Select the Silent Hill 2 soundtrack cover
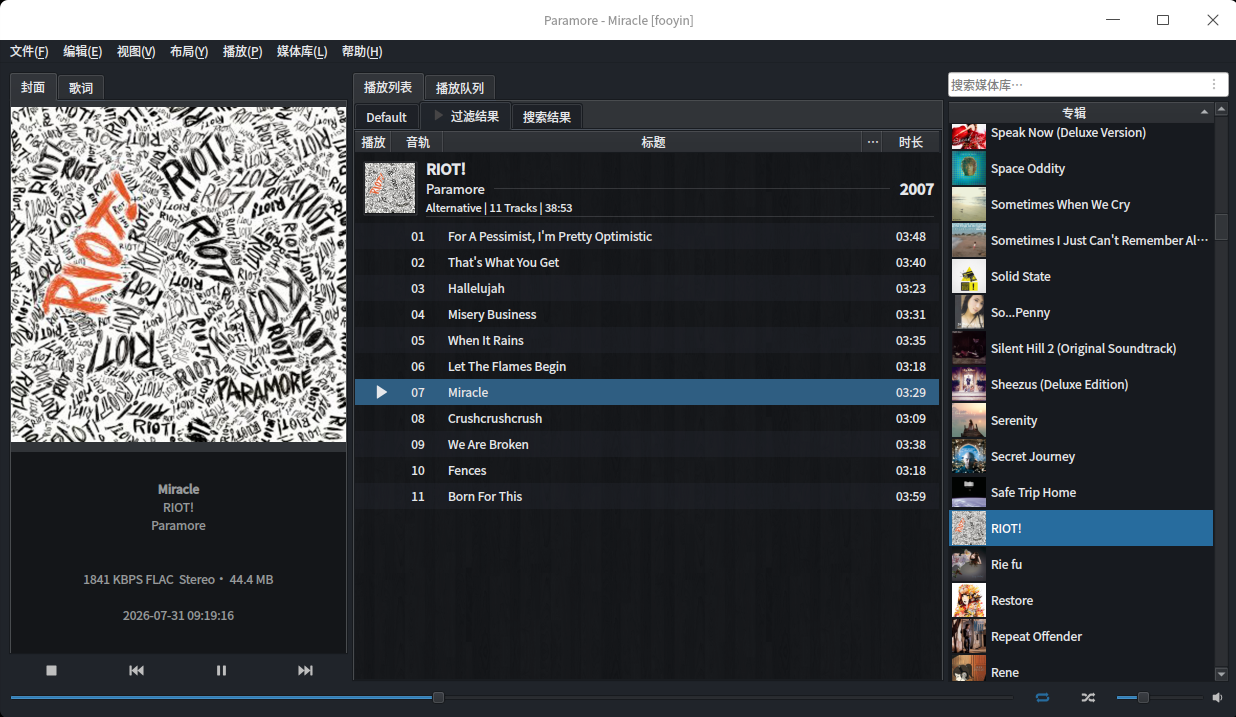The height and width of the screenshot is (717, 1236). click(968, 348)
